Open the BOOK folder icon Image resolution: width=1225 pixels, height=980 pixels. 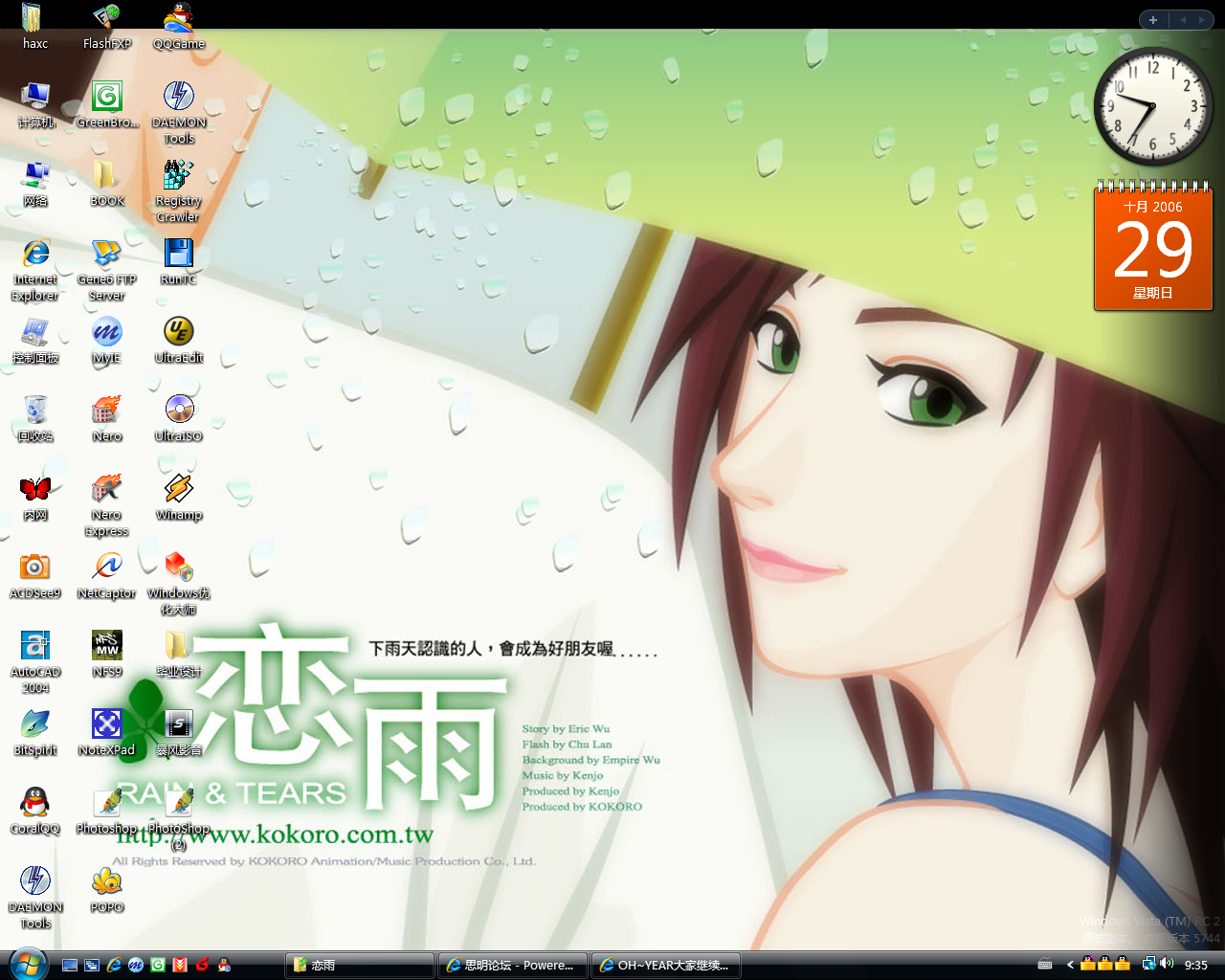tap(106, 184)
